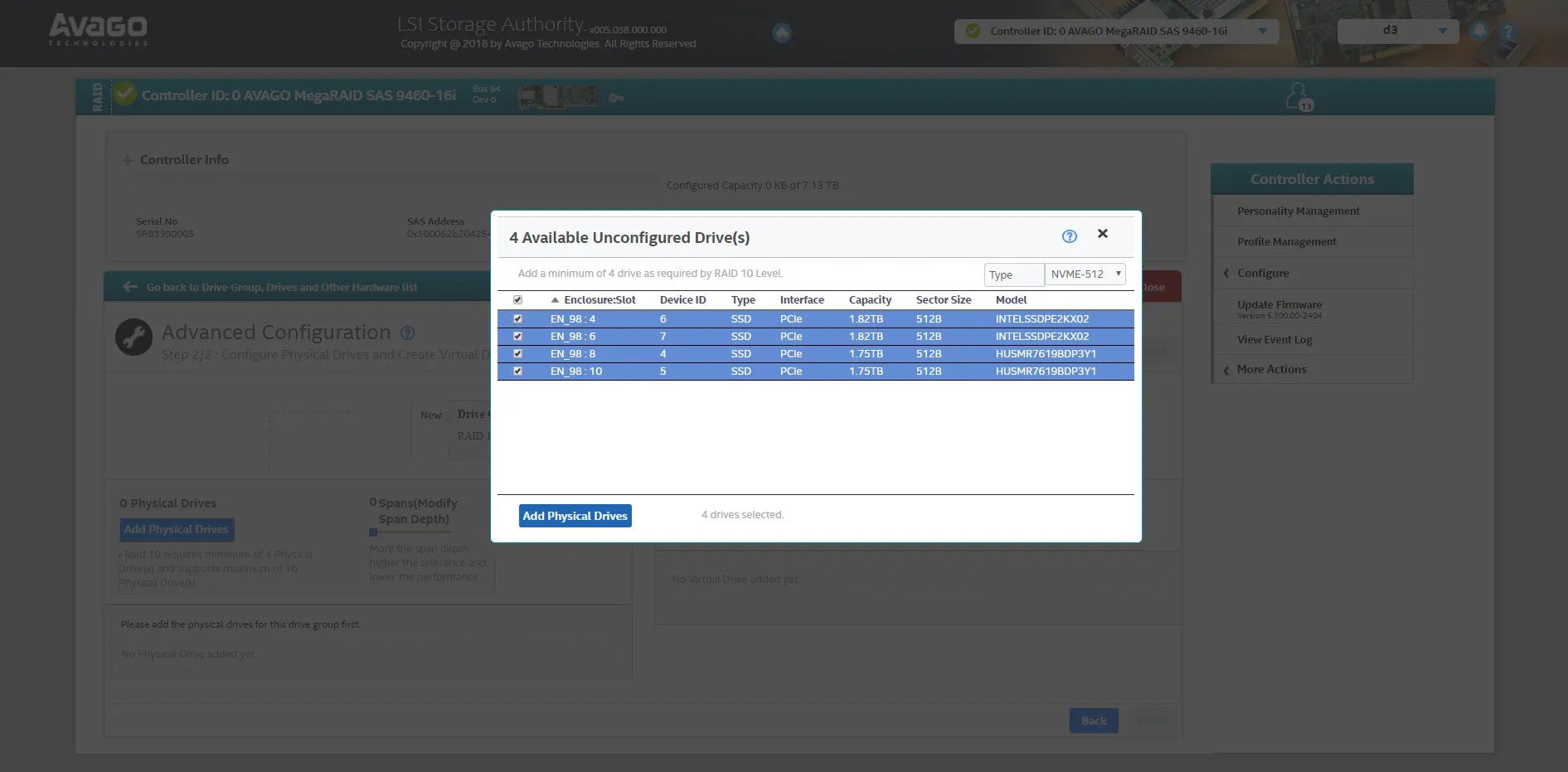Expand the Controller ID selector dropdown
The height and width of the screenshot is (772, 1568).
[1262, 32]
